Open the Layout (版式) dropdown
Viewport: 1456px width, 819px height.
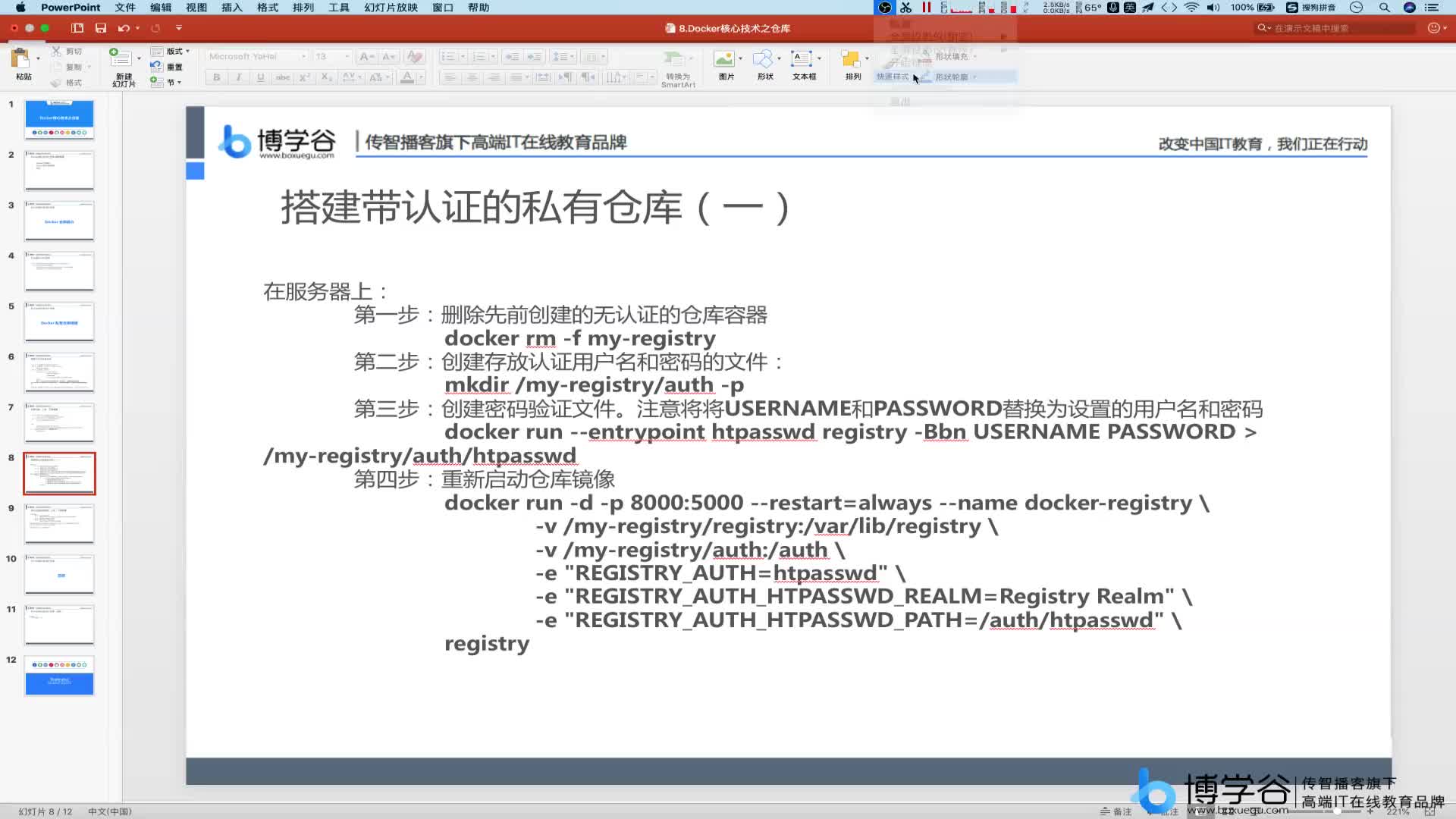pos(171,51)
